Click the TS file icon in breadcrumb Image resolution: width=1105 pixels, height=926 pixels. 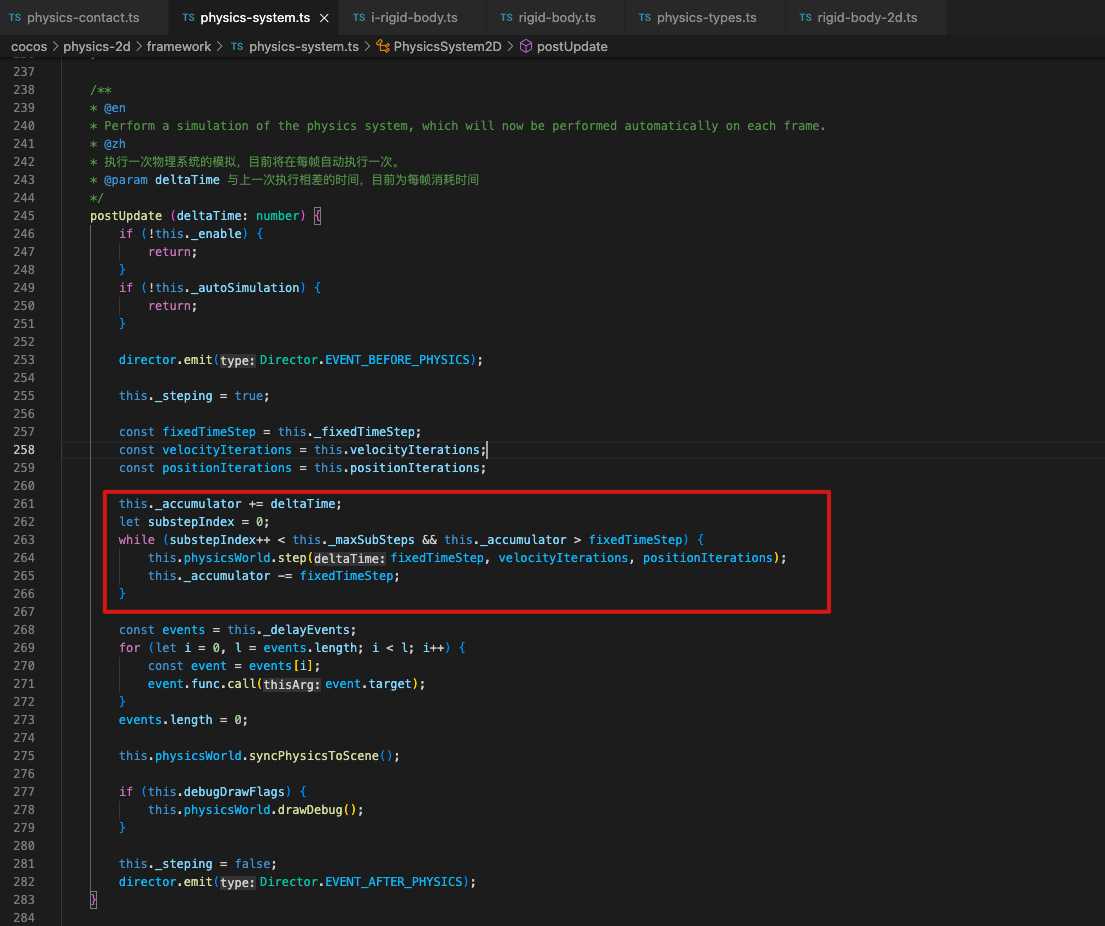pos(237,47)
